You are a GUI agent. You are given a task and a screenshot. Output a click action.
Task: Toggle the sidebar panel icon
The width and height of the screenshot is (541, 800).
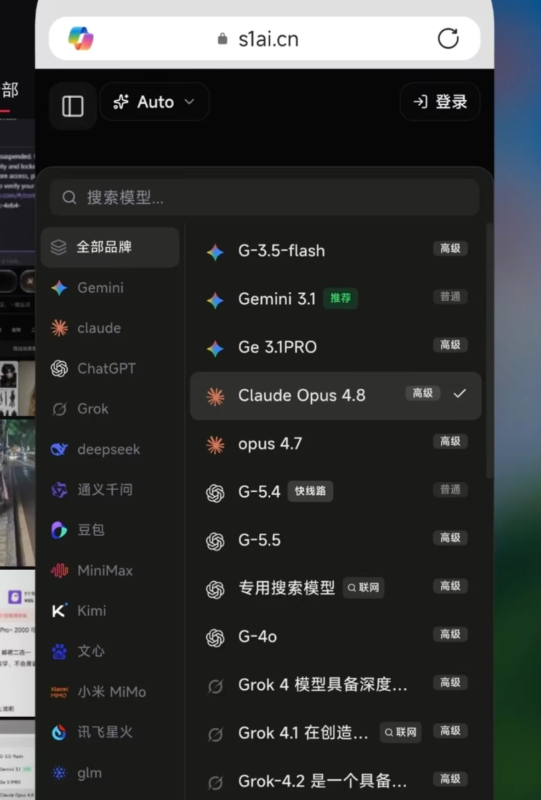pos(73,106)
